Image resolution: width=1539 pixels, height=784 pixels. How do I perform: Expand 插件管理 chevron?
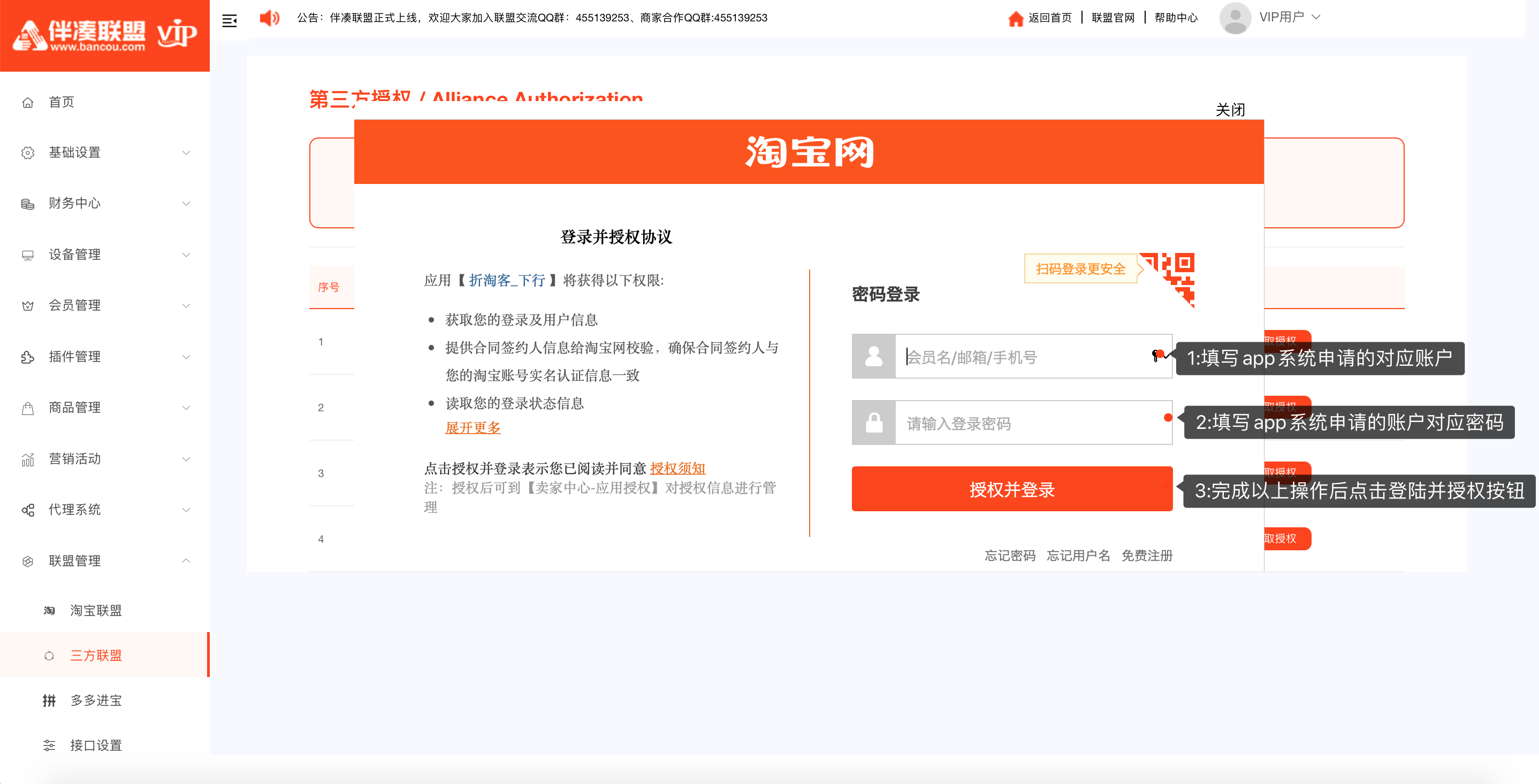tap(186, 357)
